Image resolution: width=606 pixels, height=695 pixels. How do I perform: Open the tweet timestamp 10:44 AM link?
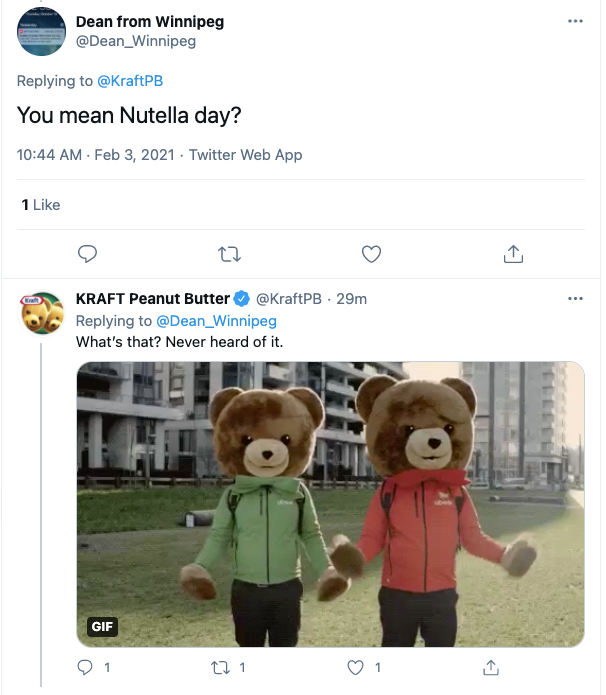pyautogui.click(x=50, y=155)
